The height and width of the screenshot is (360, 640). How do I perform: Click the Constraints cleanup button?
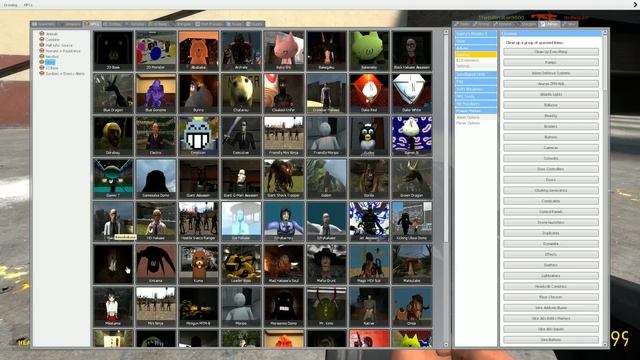click(551, 201)
